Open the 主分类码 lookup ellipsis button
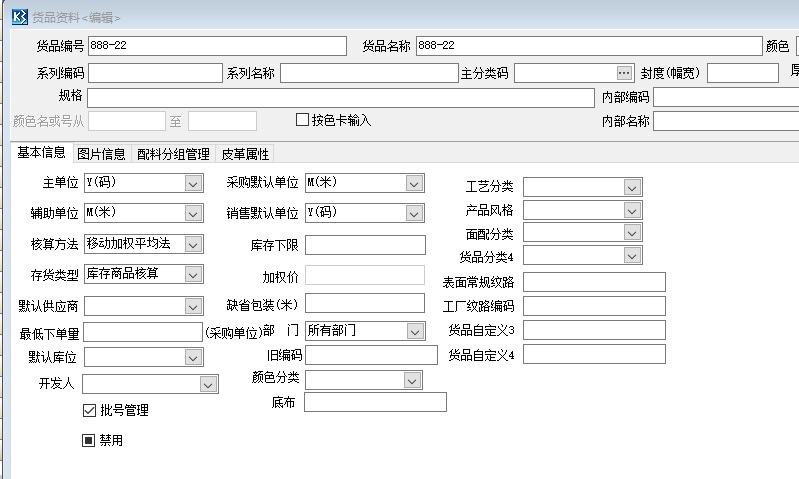The width and height of the screenshot is (799, 479). (x=624, y=73)
